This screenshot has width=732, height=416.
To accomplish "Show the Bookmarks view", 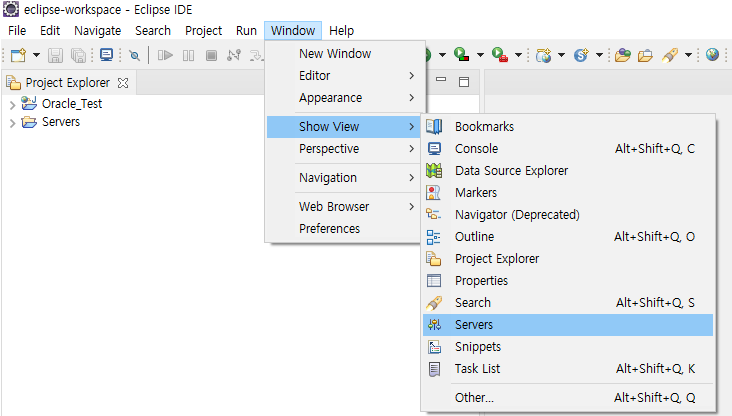I will [568, 127].
